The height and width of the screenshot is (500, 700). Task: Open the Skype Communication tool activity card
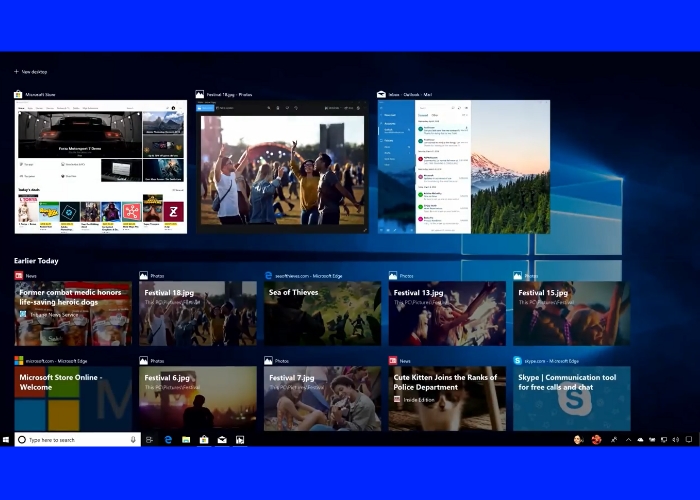point(571,399)
